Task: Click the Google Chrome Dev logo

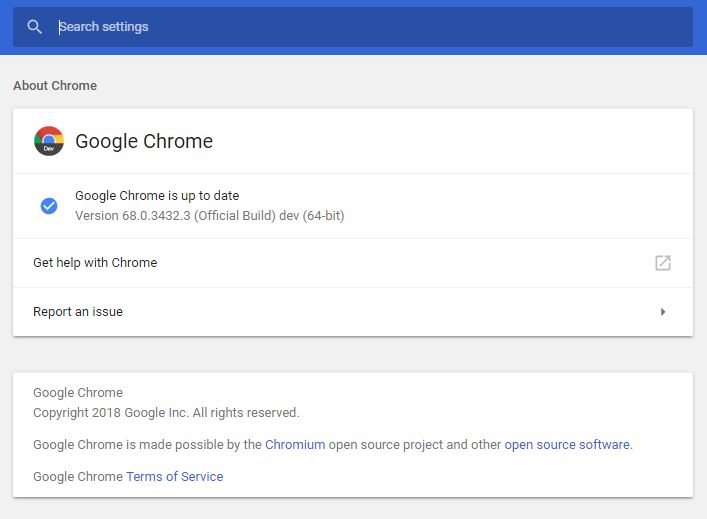Action: click(x=49, y=141)
